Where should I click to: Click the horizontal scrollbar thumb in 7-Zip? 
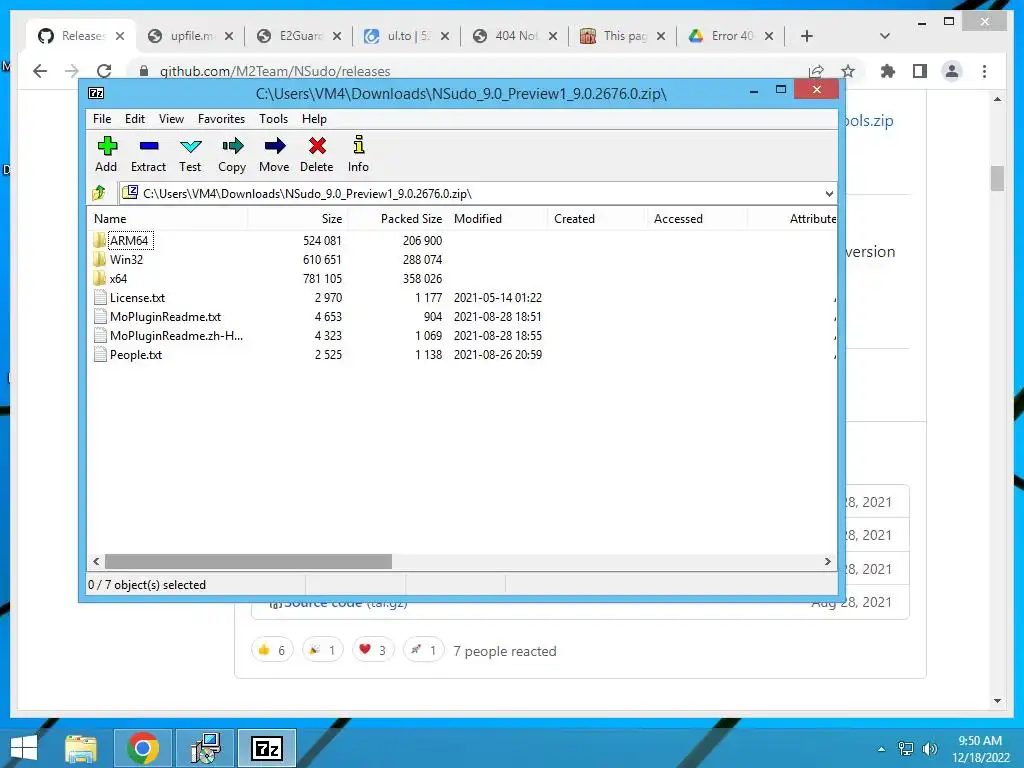[248, 562]
